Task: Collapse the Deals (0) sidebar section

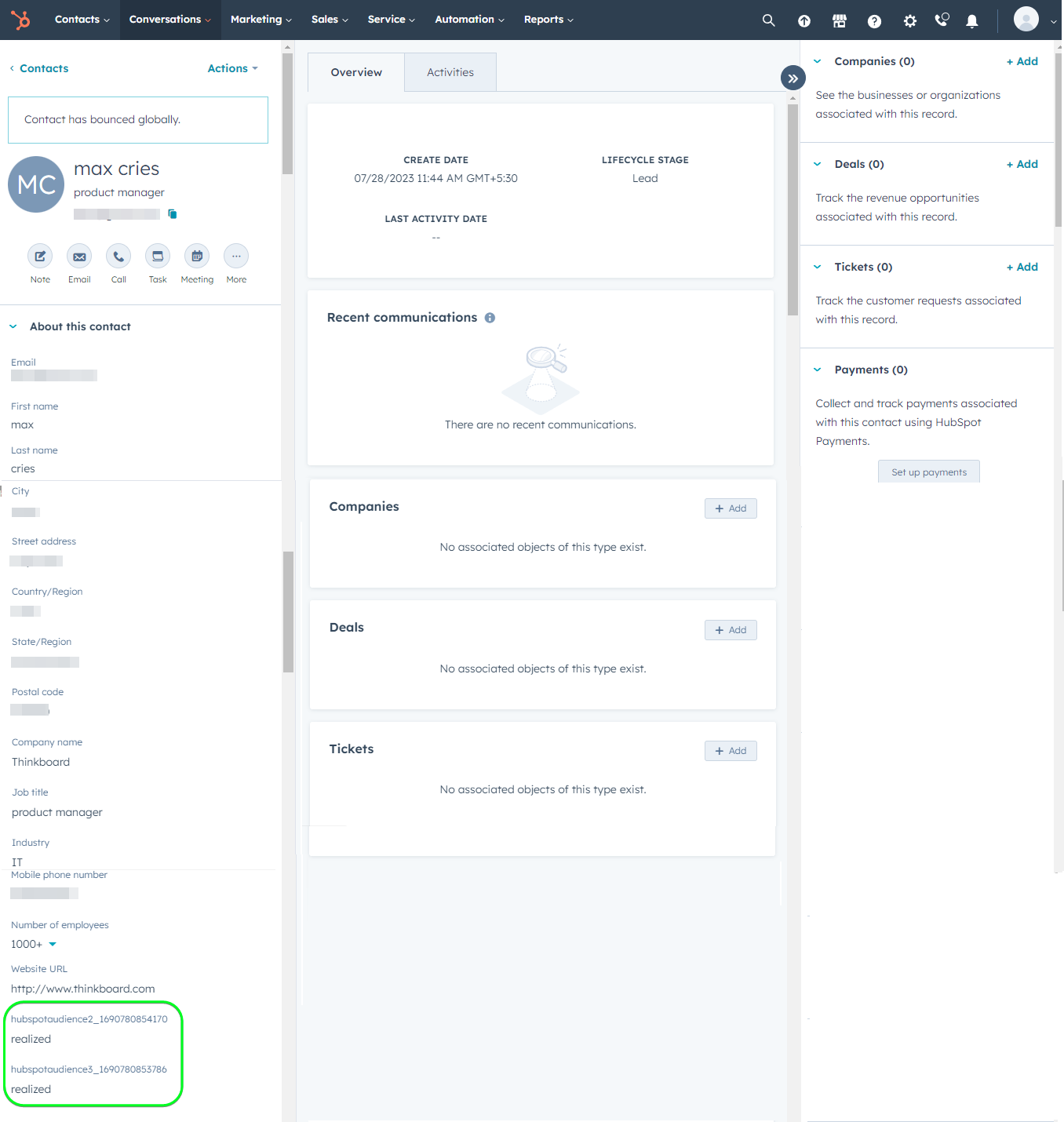Action: click(x=818, y=164)
